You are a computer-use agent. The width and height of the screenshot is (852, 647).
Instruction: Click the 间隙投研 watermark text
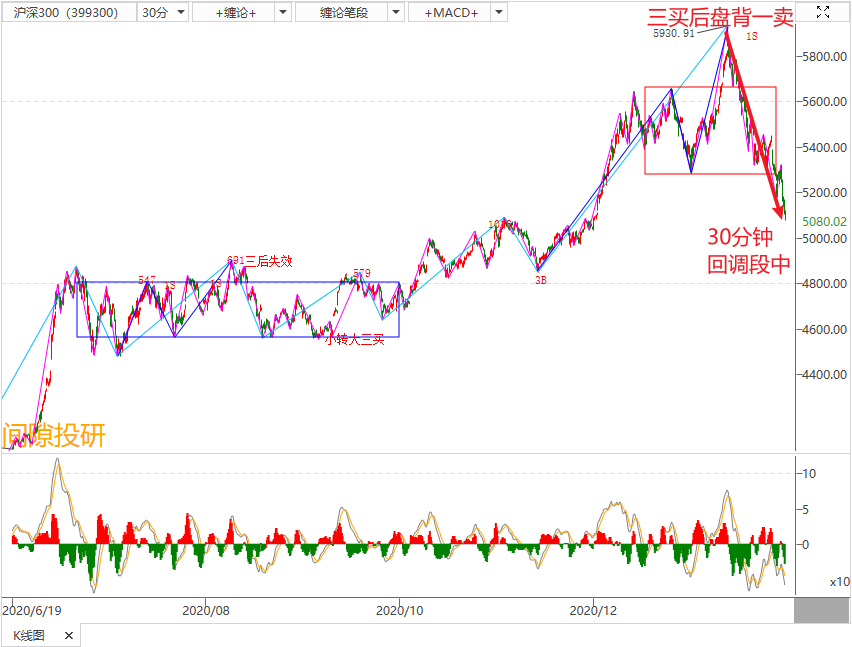(x=54, y=436)
